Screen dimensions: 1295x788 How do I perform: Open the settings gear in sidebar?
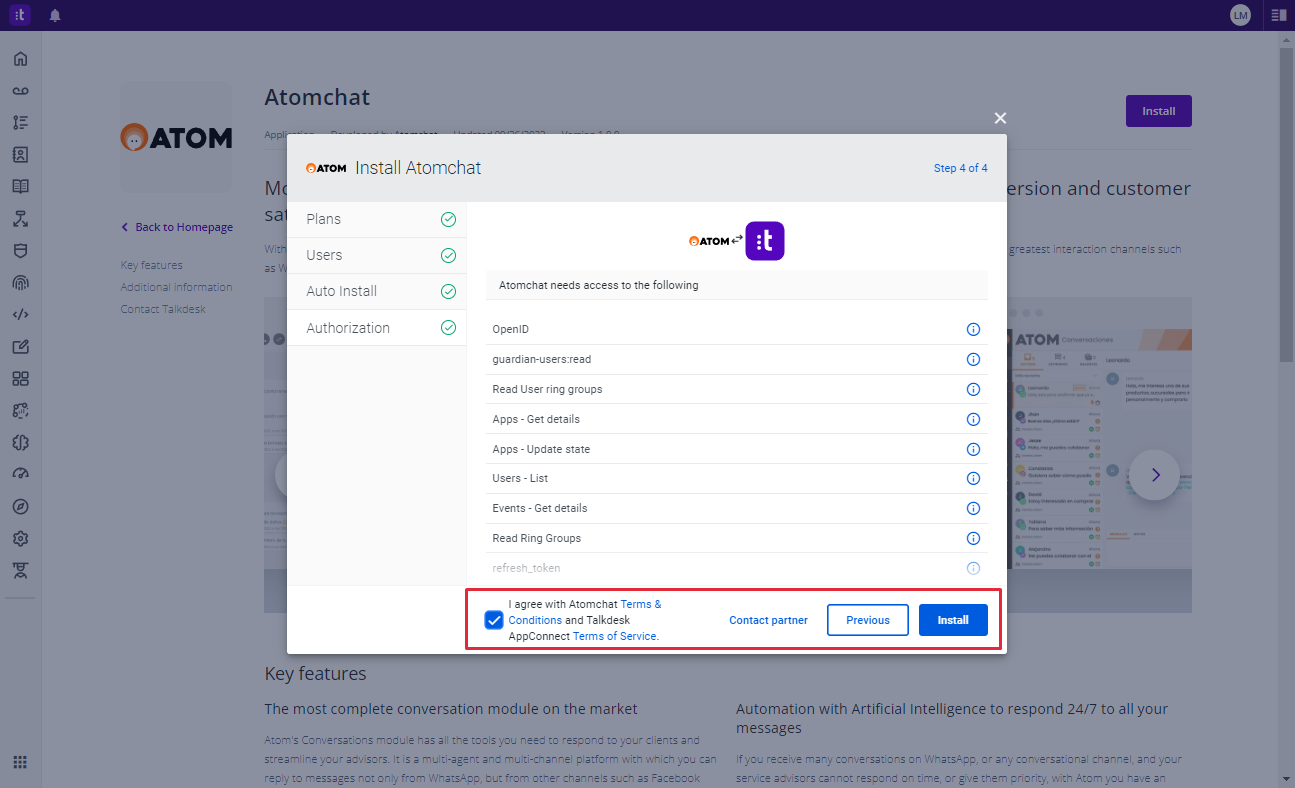[20, 539]
